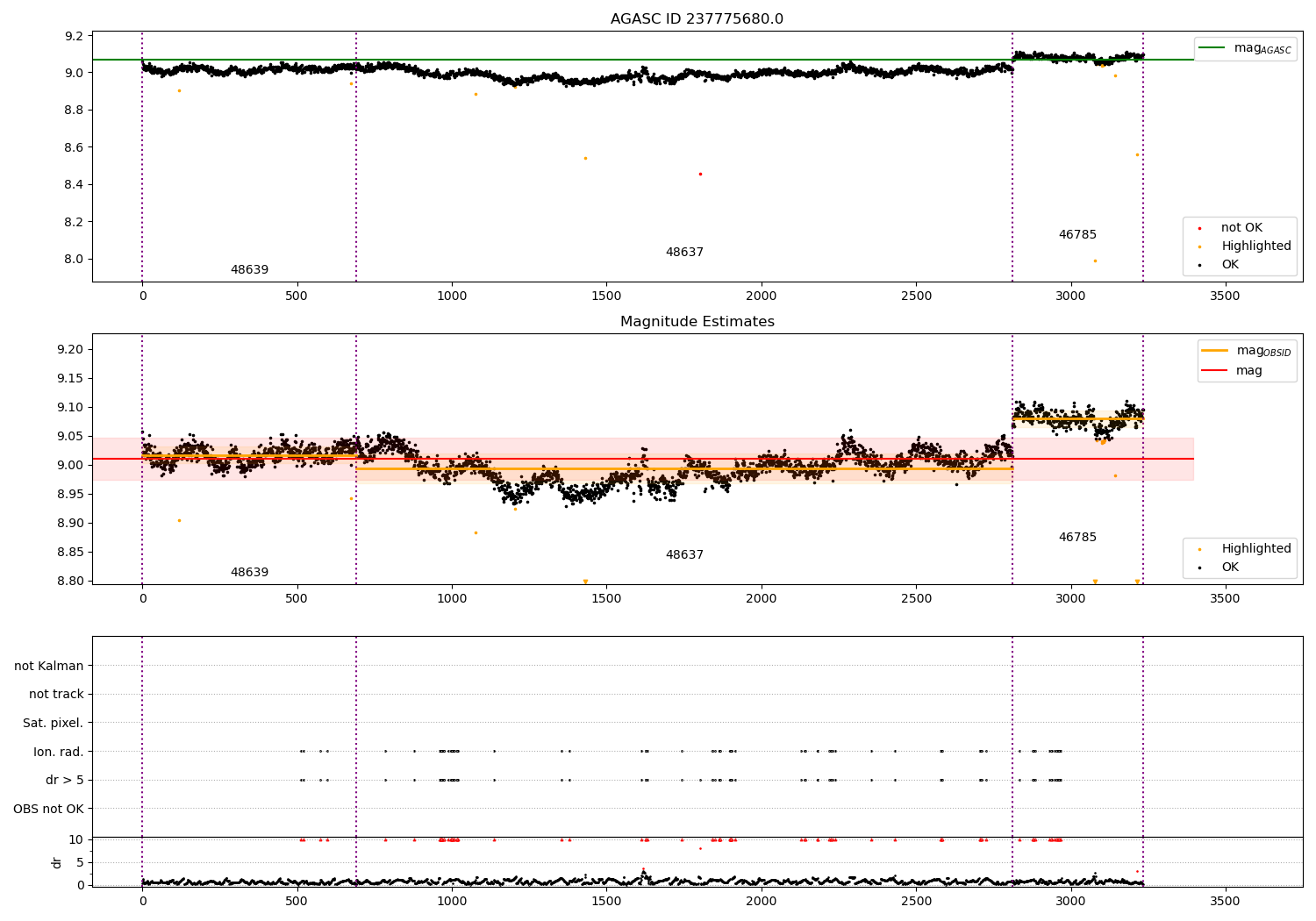Click the 9.2 y-axis tick in top plot
The image size is (1316, 921).
tap(75, 36)
